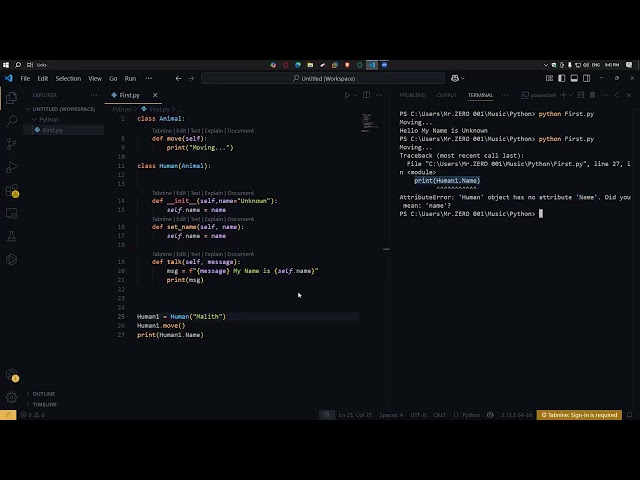
Task: Click UTF-8 encoding in status bar
Action: click(418, 415)
